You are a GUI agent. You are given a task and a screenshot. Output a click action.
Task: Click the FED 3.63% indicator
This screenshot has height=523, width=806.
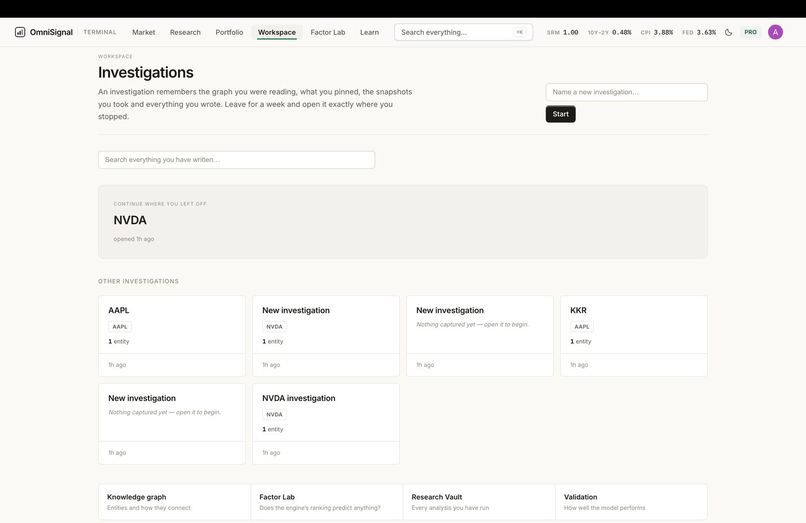pyautogui.click(x=699, y=32)
